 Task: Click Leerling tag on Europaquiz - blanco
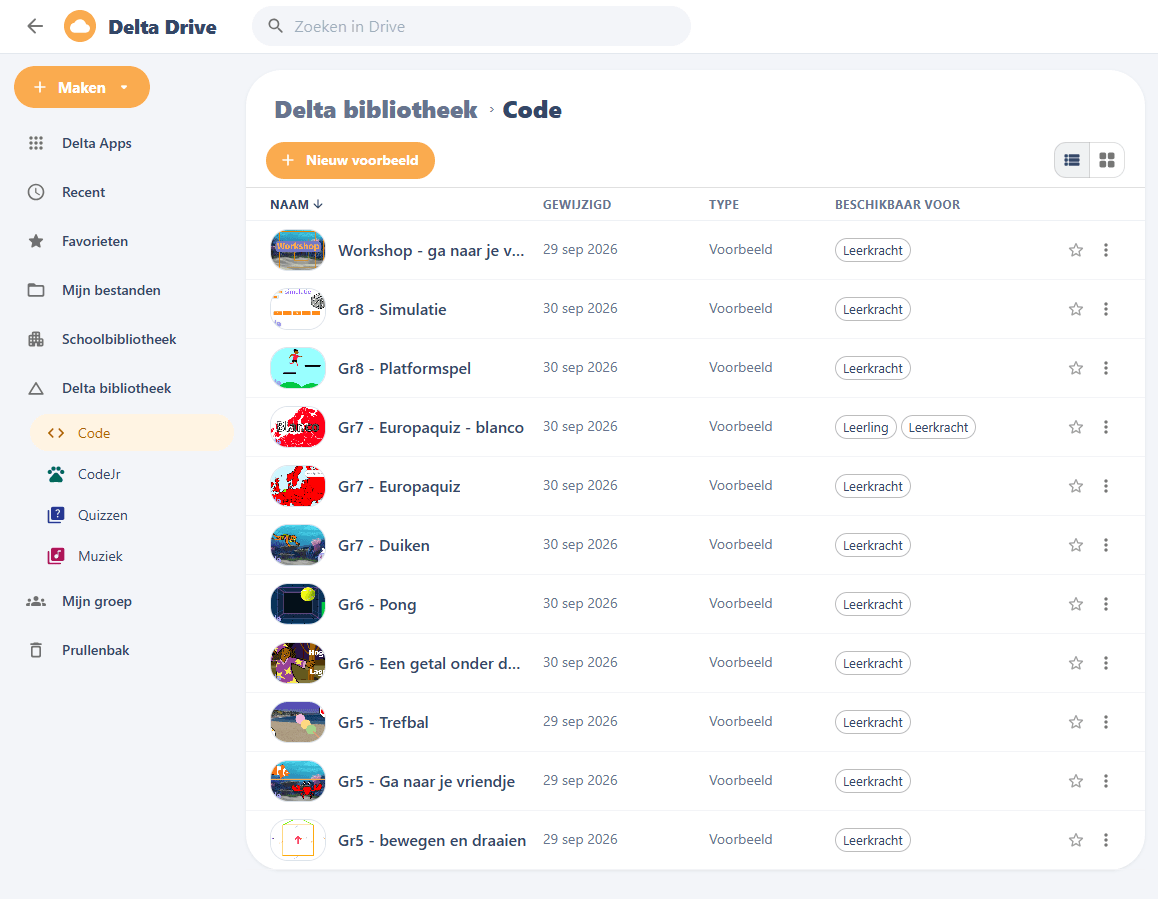pos(866,427)
